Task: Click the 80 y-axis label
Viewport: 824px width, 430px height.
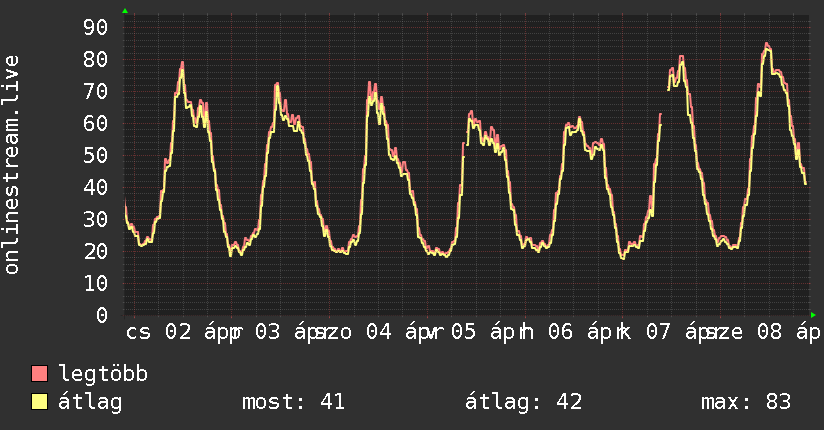Action: tap(95, 59)
